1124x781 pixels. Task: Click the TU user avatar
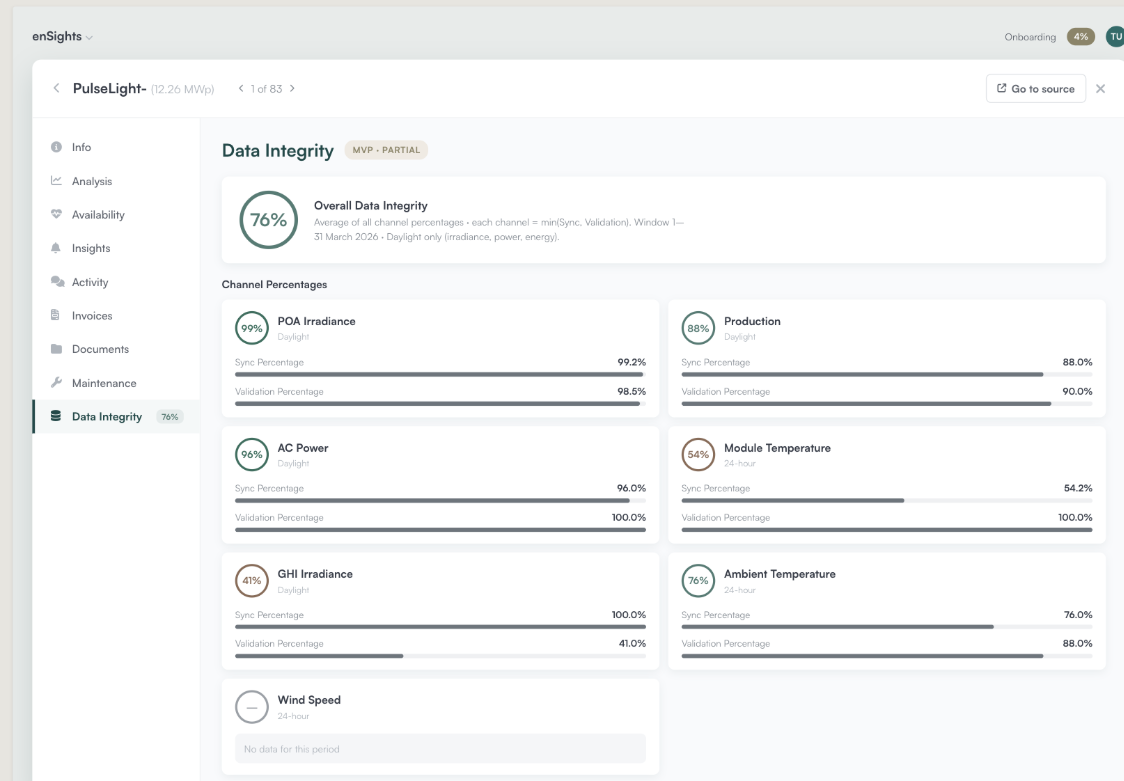[x=1115, y=37]
